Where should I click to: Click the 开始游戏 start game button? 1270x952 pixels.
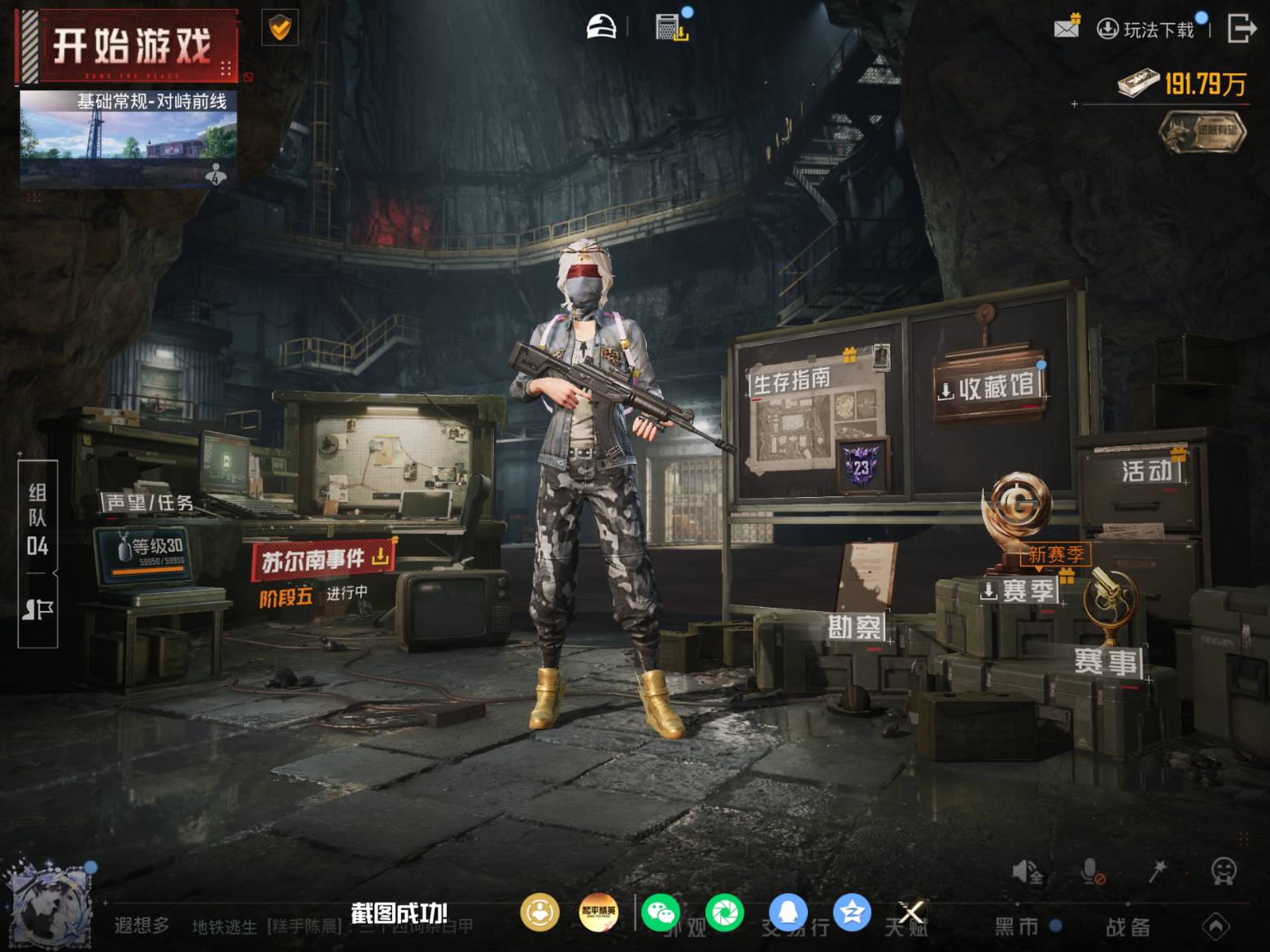(127, 46)
